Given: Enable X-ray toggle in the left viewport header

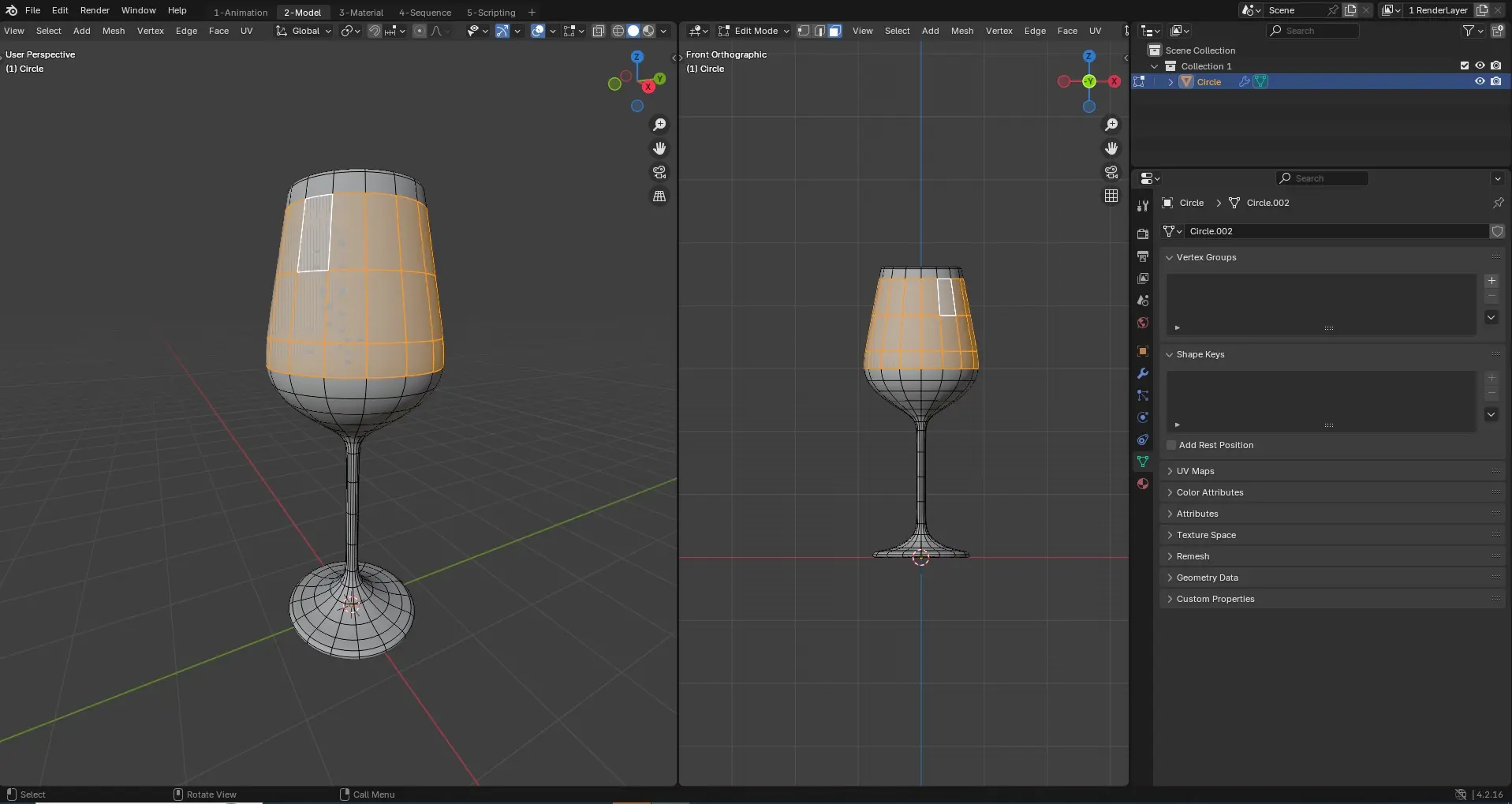Looking at the screenshot, I should point(599,31).
